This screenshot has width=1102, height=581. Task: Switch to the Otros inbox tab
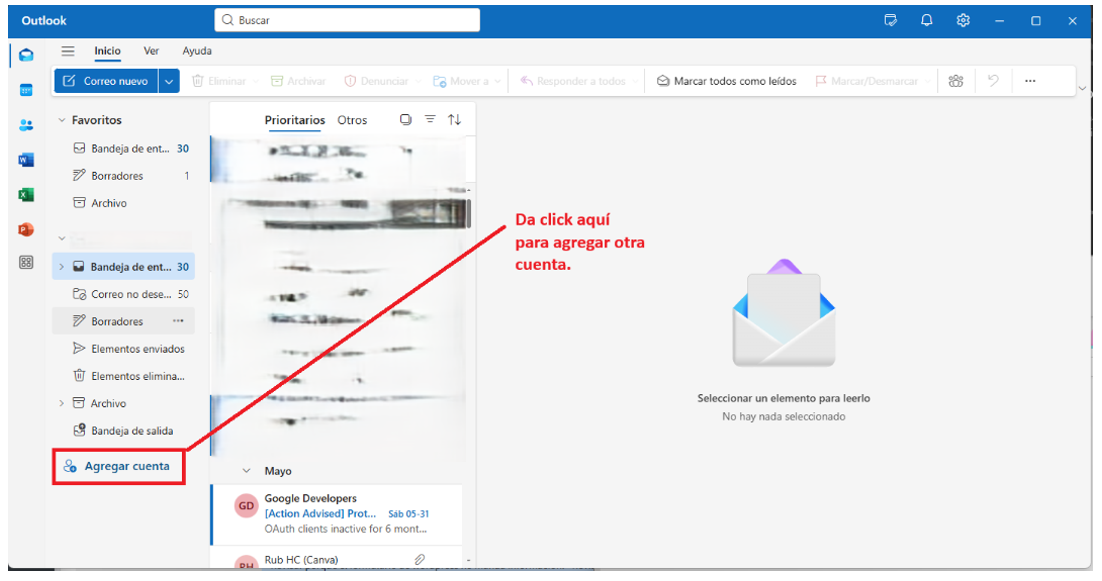[x=352, y=120]
